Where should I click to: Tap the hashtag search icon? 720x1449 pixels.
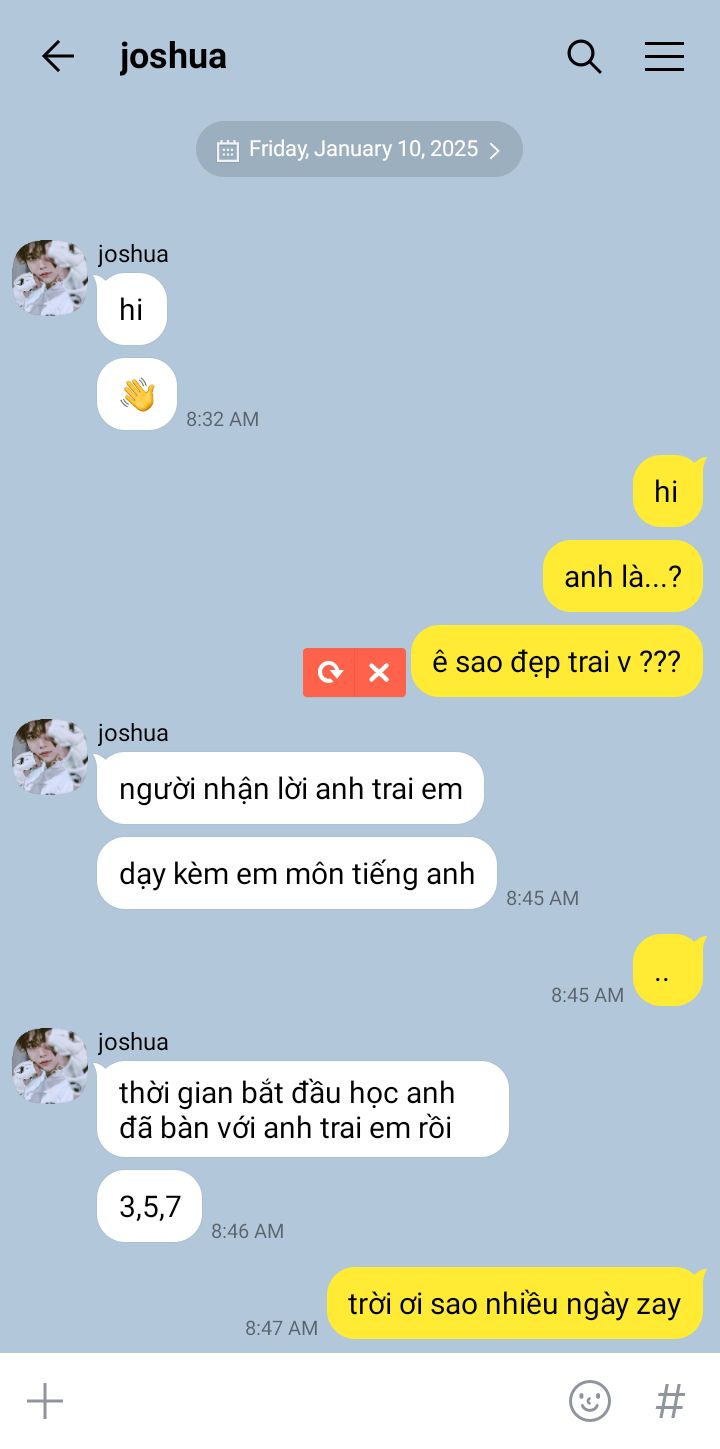point(670,1401)
